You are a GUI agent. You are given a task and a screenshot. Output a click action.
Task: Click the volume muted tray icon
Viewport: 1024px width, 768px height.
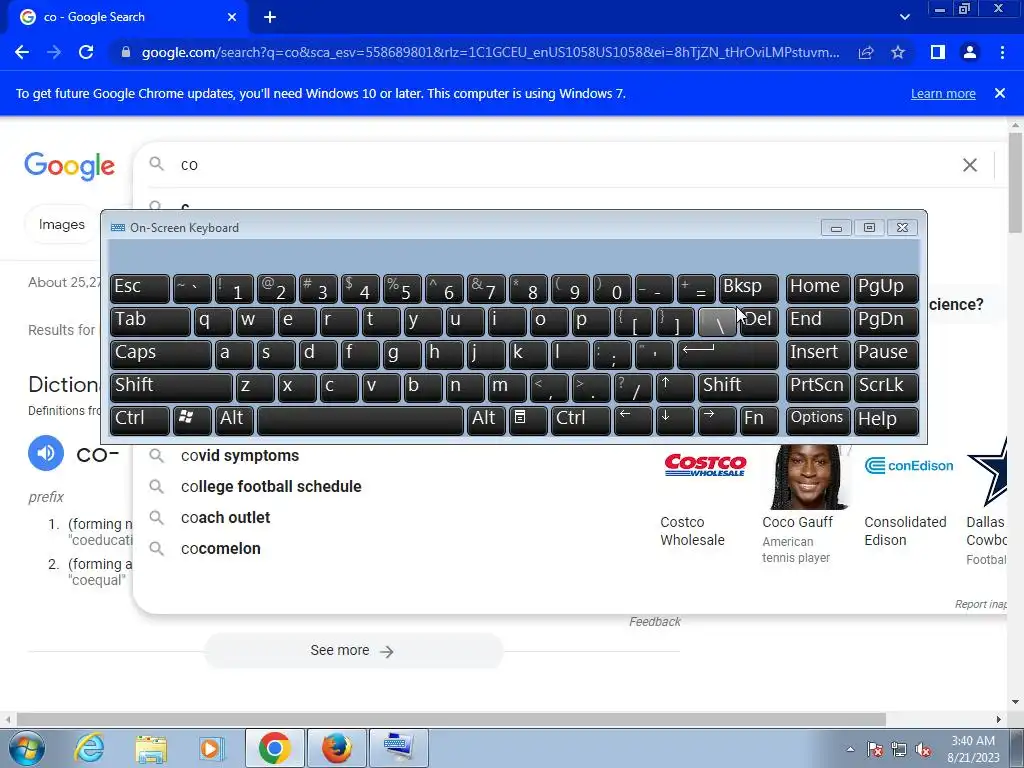(923, 749)
